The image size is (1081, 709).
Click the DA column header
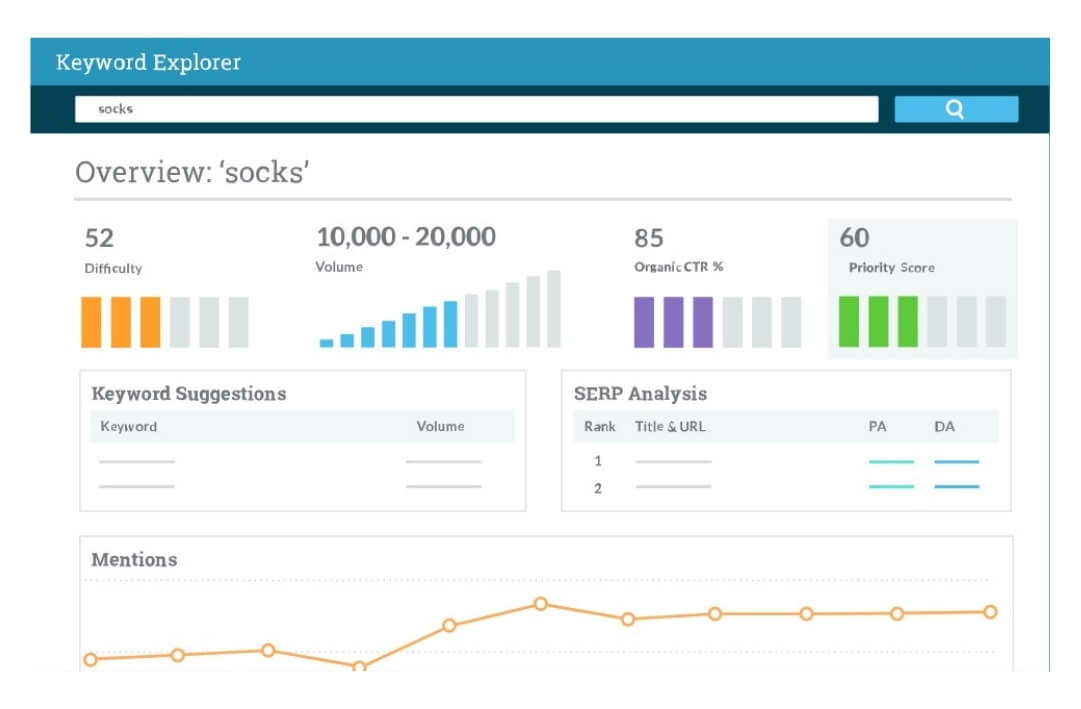(x=944, y=426)
